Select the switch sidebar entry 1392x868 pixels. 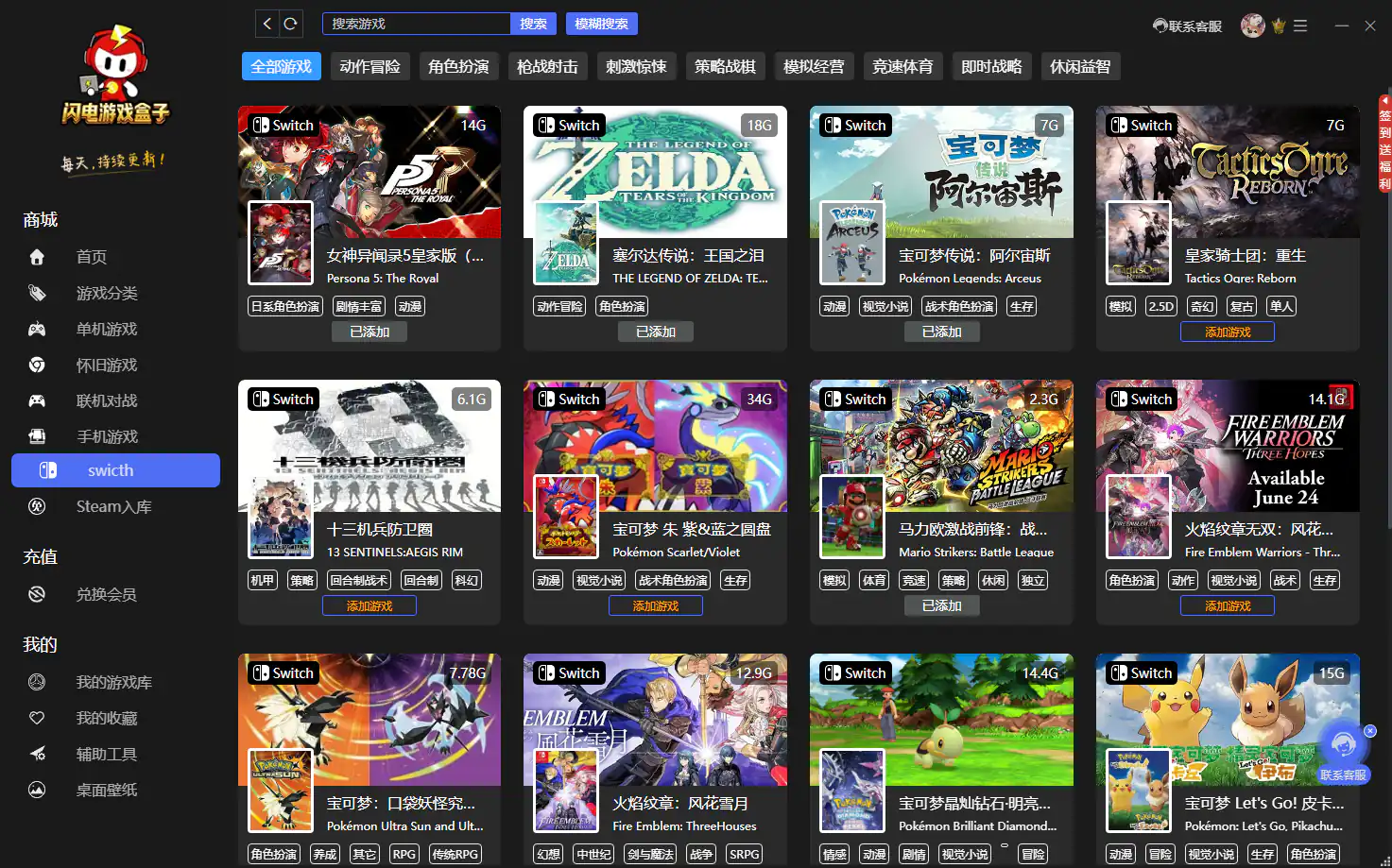pos(115,470)
